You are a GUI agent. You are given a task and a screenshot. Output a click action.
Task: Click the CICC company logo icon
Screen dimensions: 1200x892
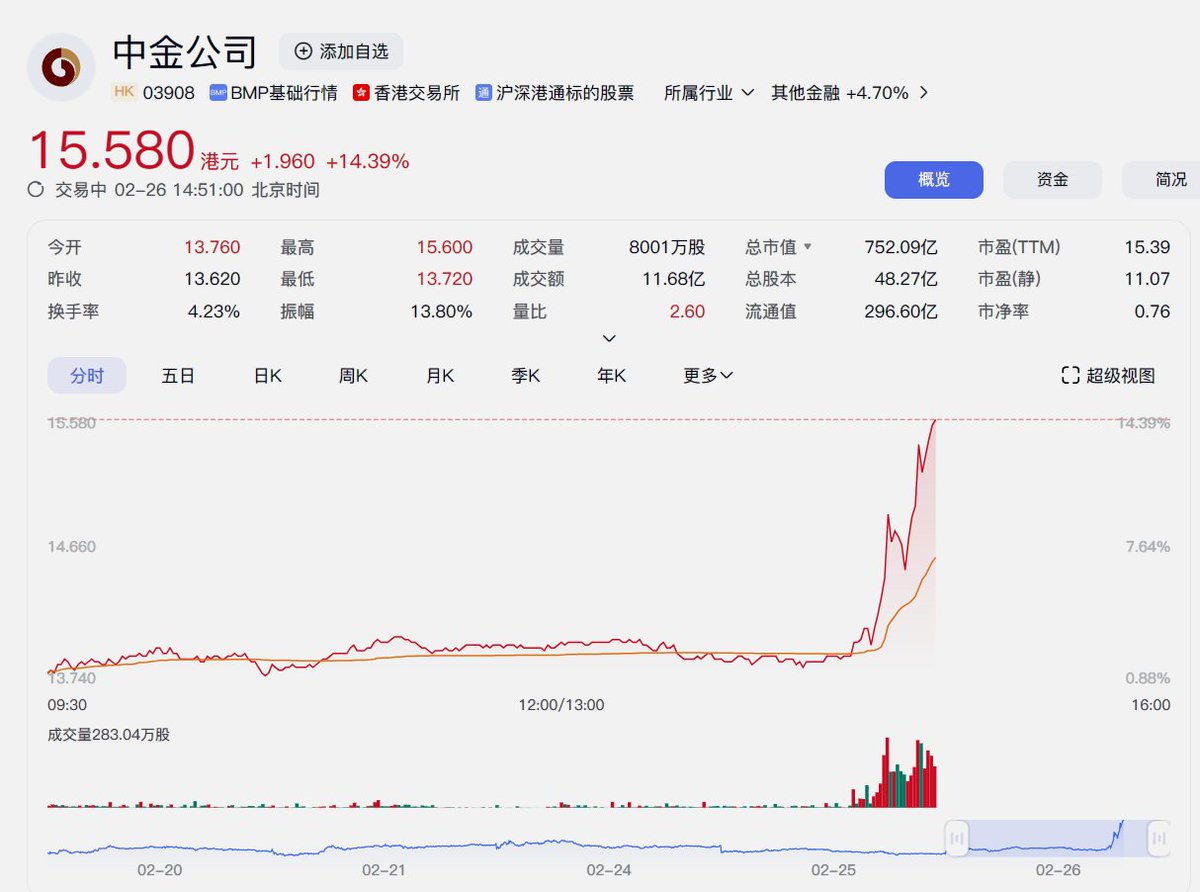[x=61, y=67]
